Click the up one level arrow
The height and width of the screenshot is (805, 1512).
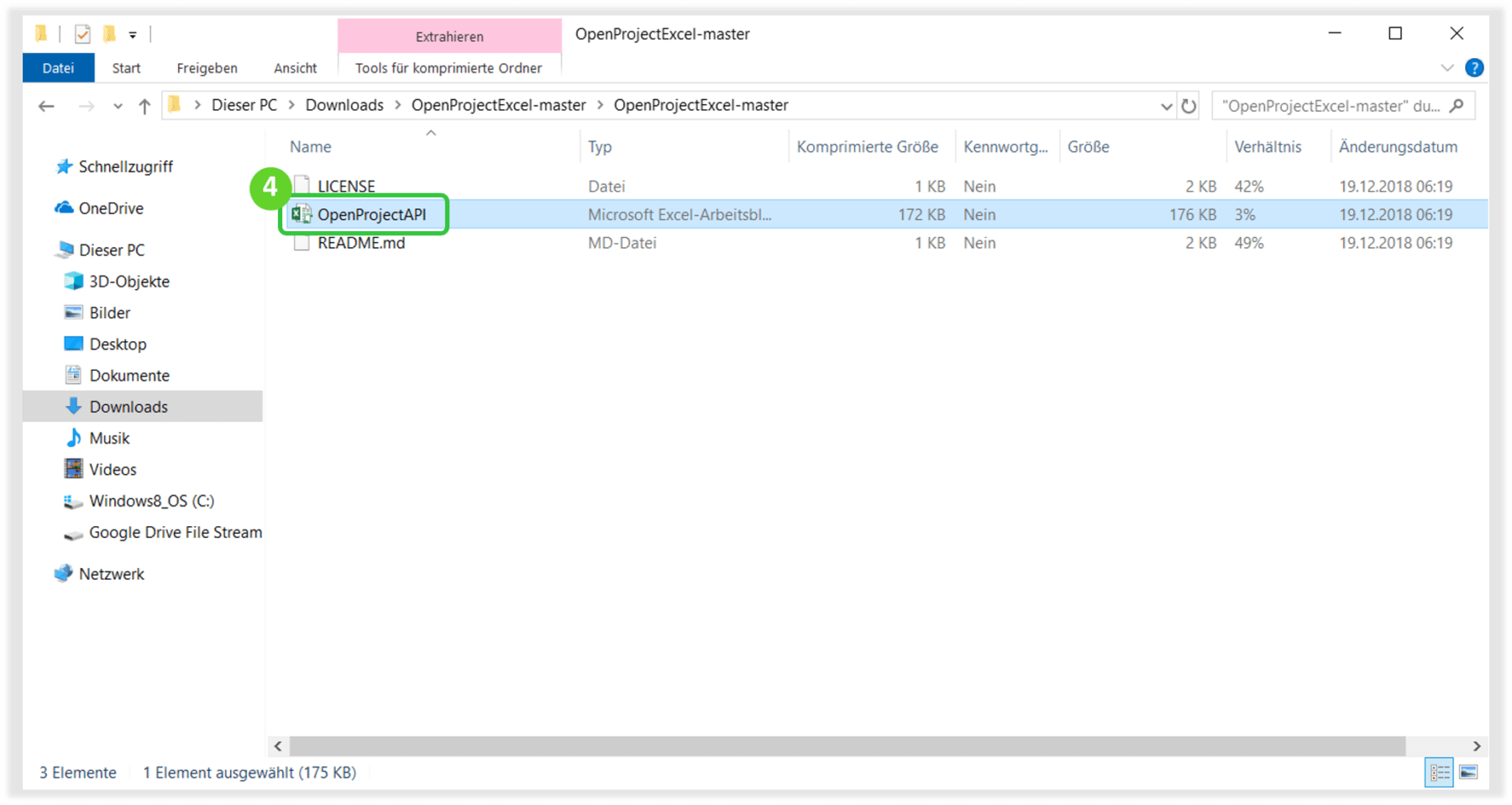(144, 106)
